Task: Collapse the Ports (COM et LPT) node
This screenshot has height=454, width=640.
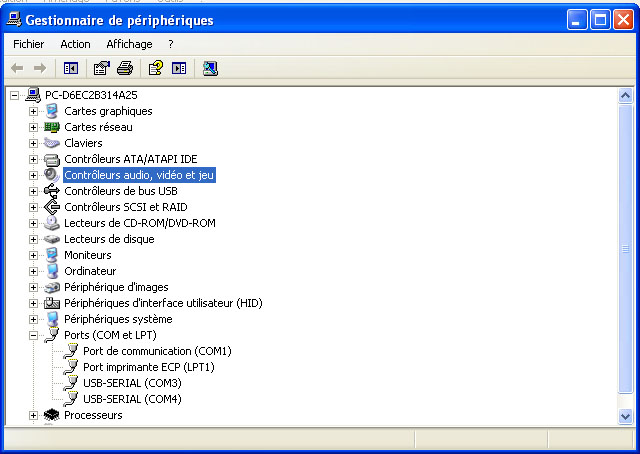Action: (x=33, y=336)
